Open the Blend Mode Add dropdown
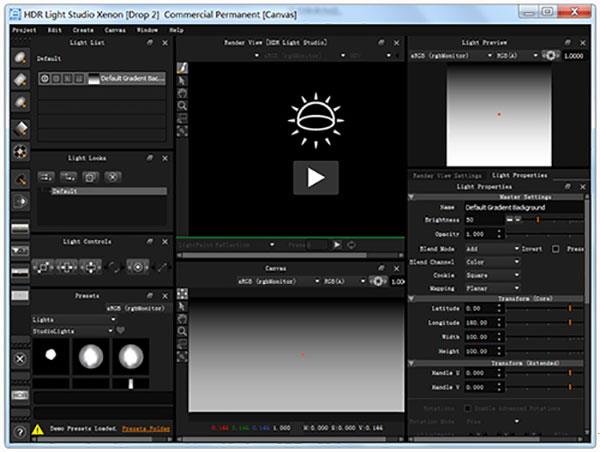The image size is (600, 452). 492,249
